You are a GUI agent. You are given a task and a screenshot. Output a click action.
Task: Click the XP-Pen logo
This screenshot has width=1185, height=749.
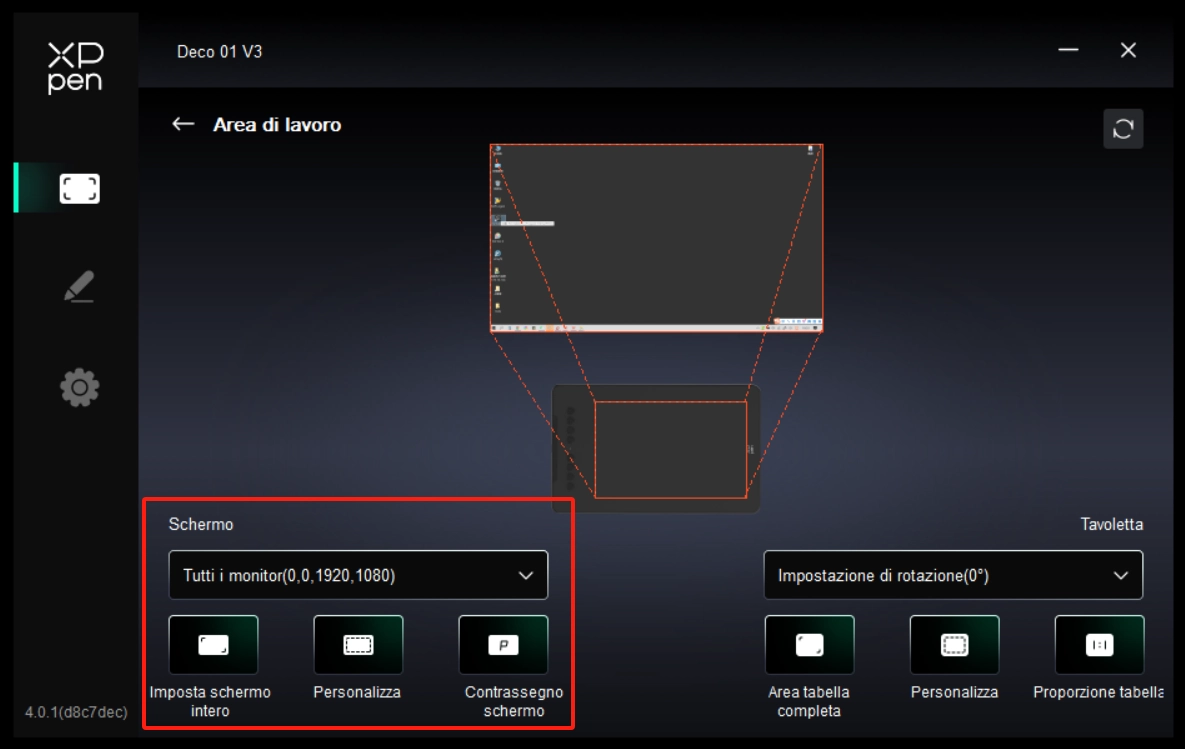point(75,68)
